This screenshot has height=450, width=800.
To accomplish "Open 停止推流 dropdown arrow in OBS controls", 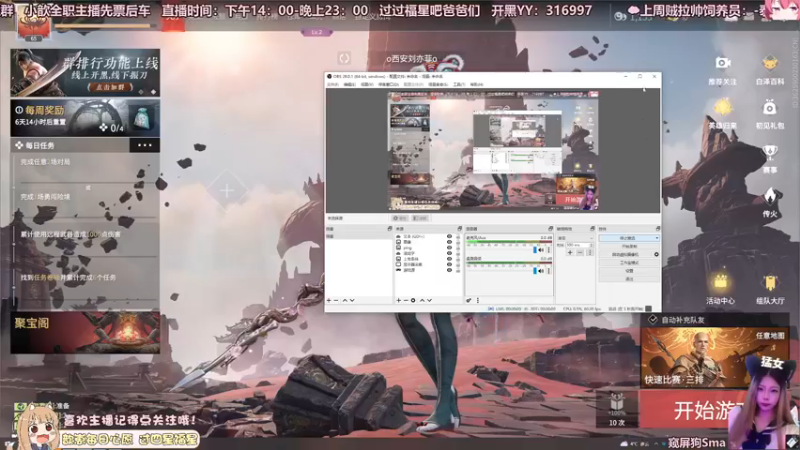I will coord(657,238).
